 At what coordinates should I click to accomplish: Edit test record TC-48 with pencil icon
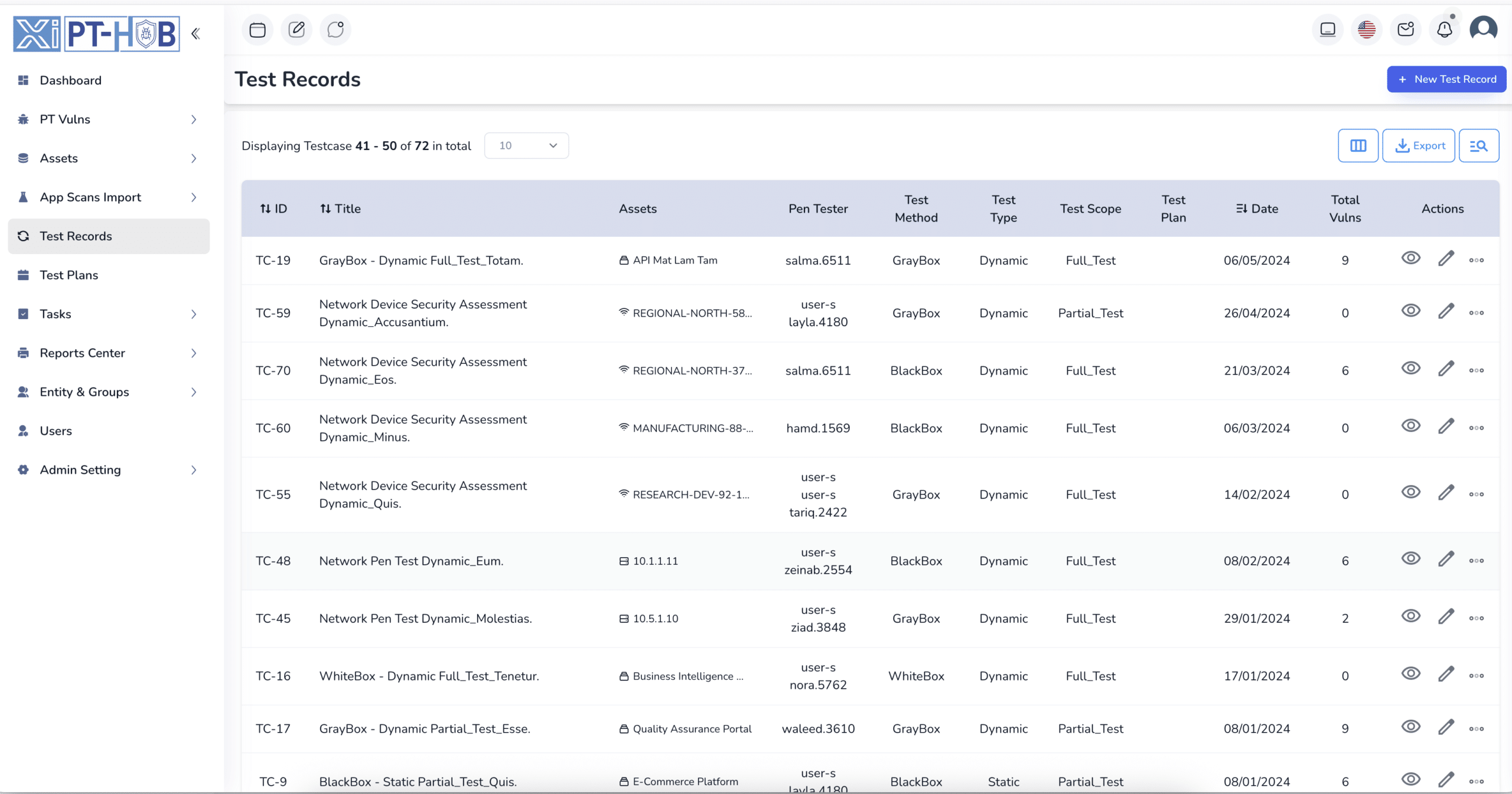tap(1446, 559)
